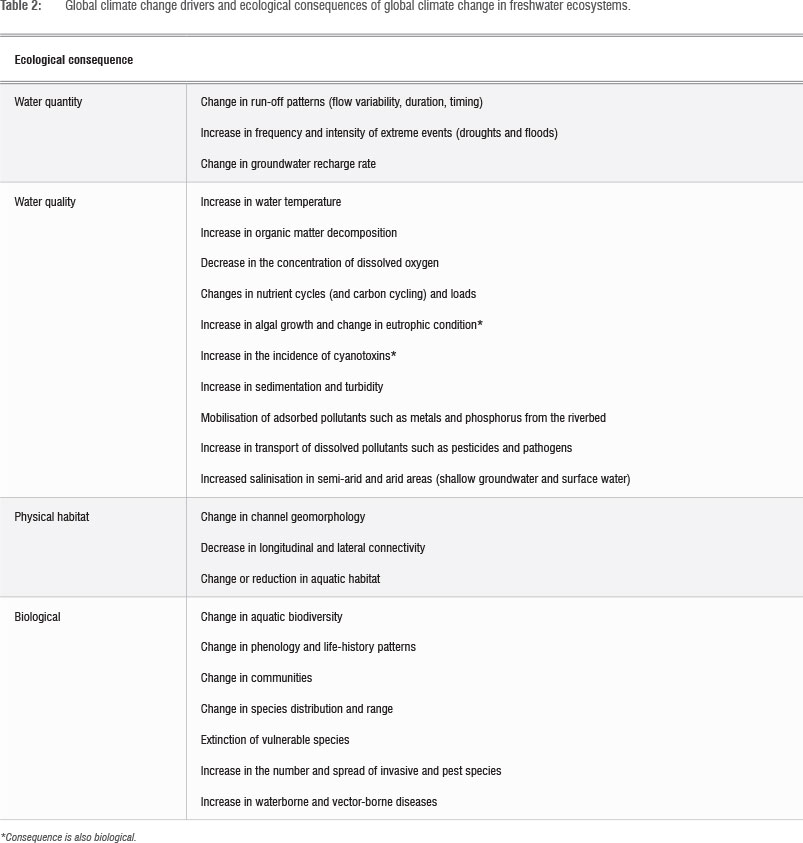Screen dimensions: 803x843
Task: Click the 'Water quantity' row label
Action: click(48, 102)
